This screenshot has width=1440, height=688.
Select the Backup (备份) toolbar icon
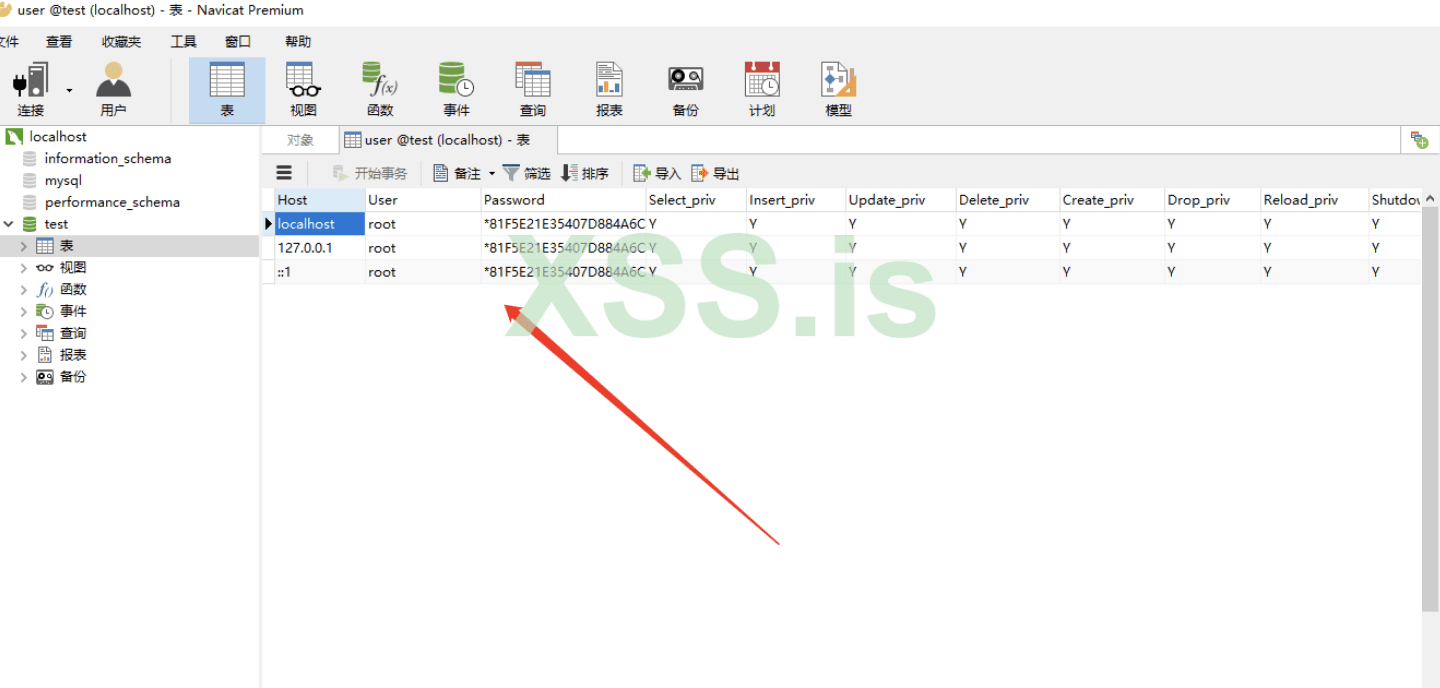pos(686,90)
